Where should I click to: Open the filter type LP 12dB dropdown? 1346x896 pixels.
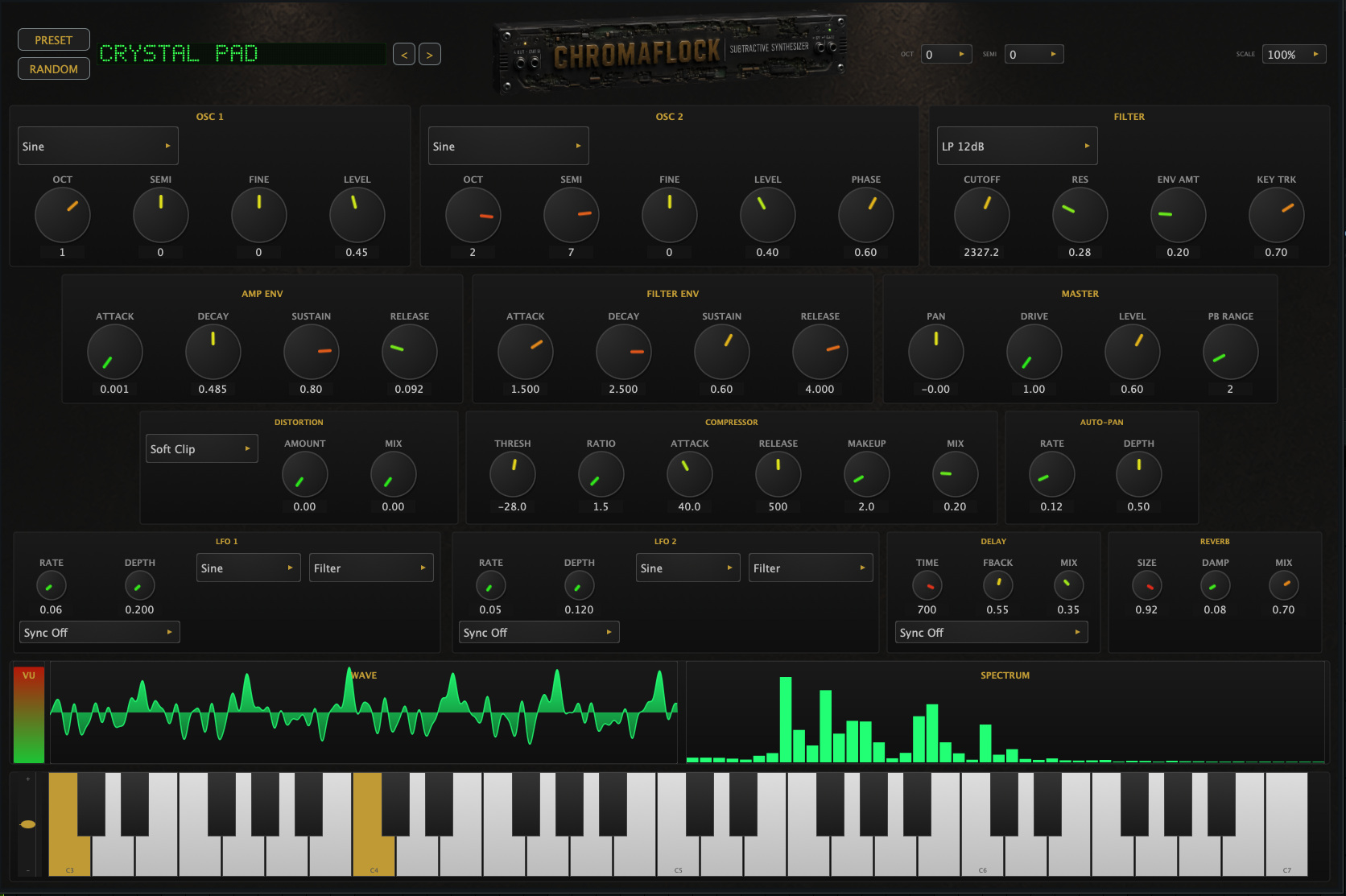1018,146
